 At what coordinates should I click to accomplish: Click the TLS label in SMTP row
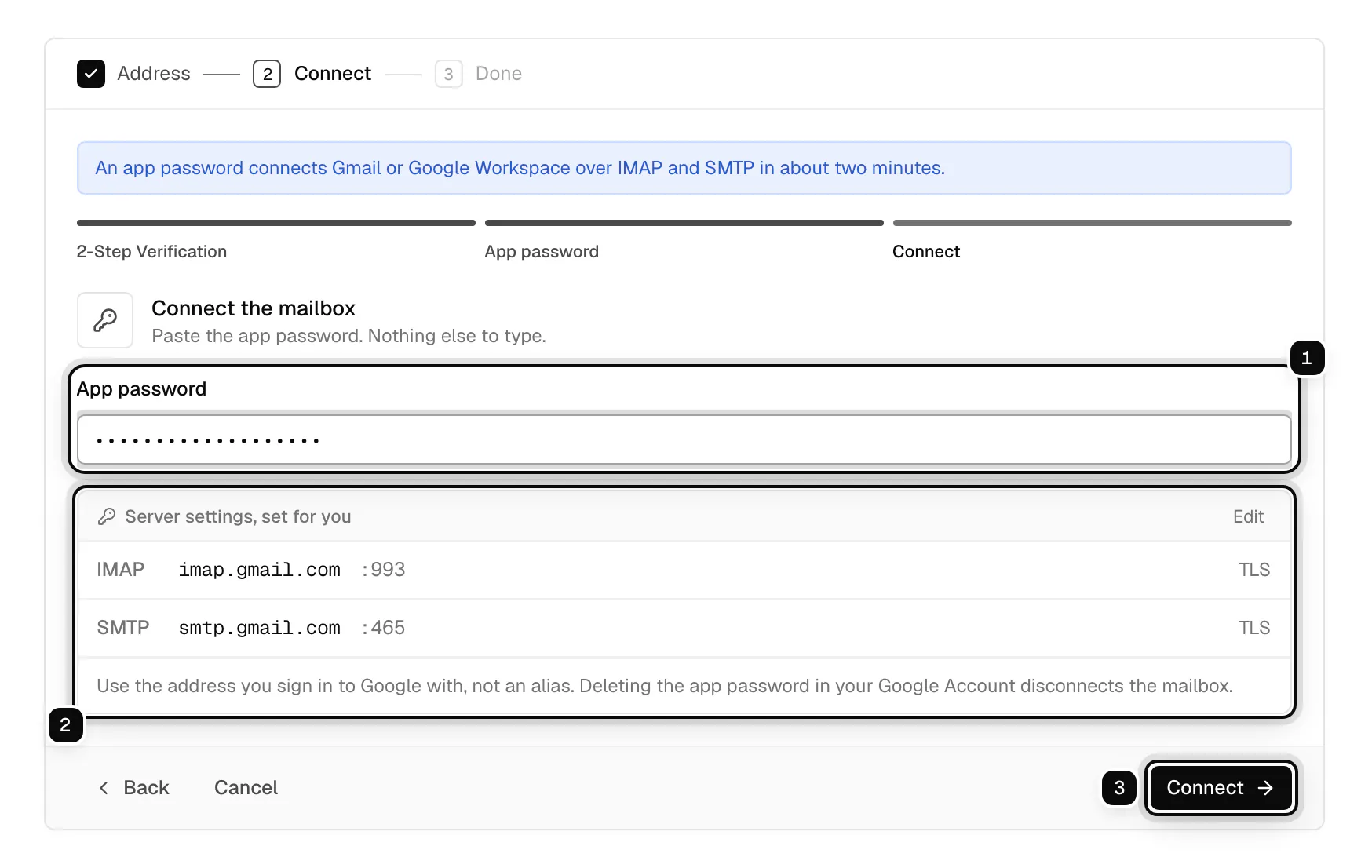click(x=1254, y=628)
